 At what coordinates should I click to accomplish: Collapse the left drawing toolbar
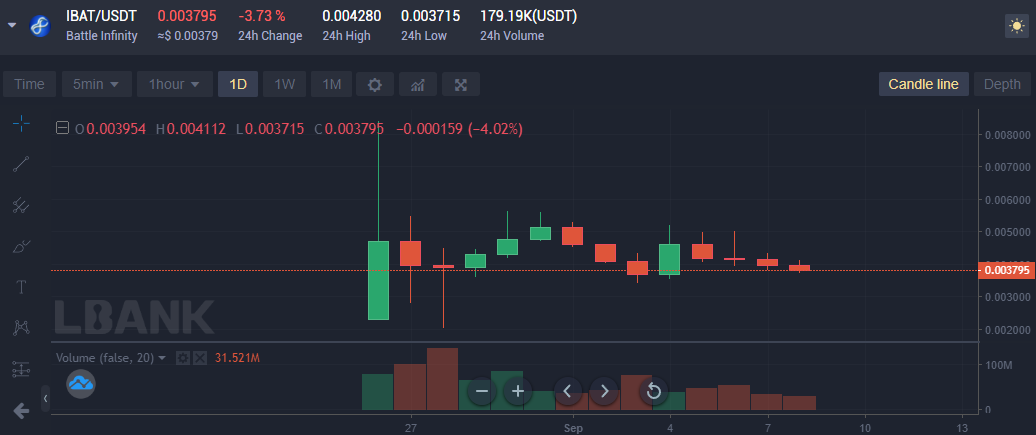coord(45,398)
